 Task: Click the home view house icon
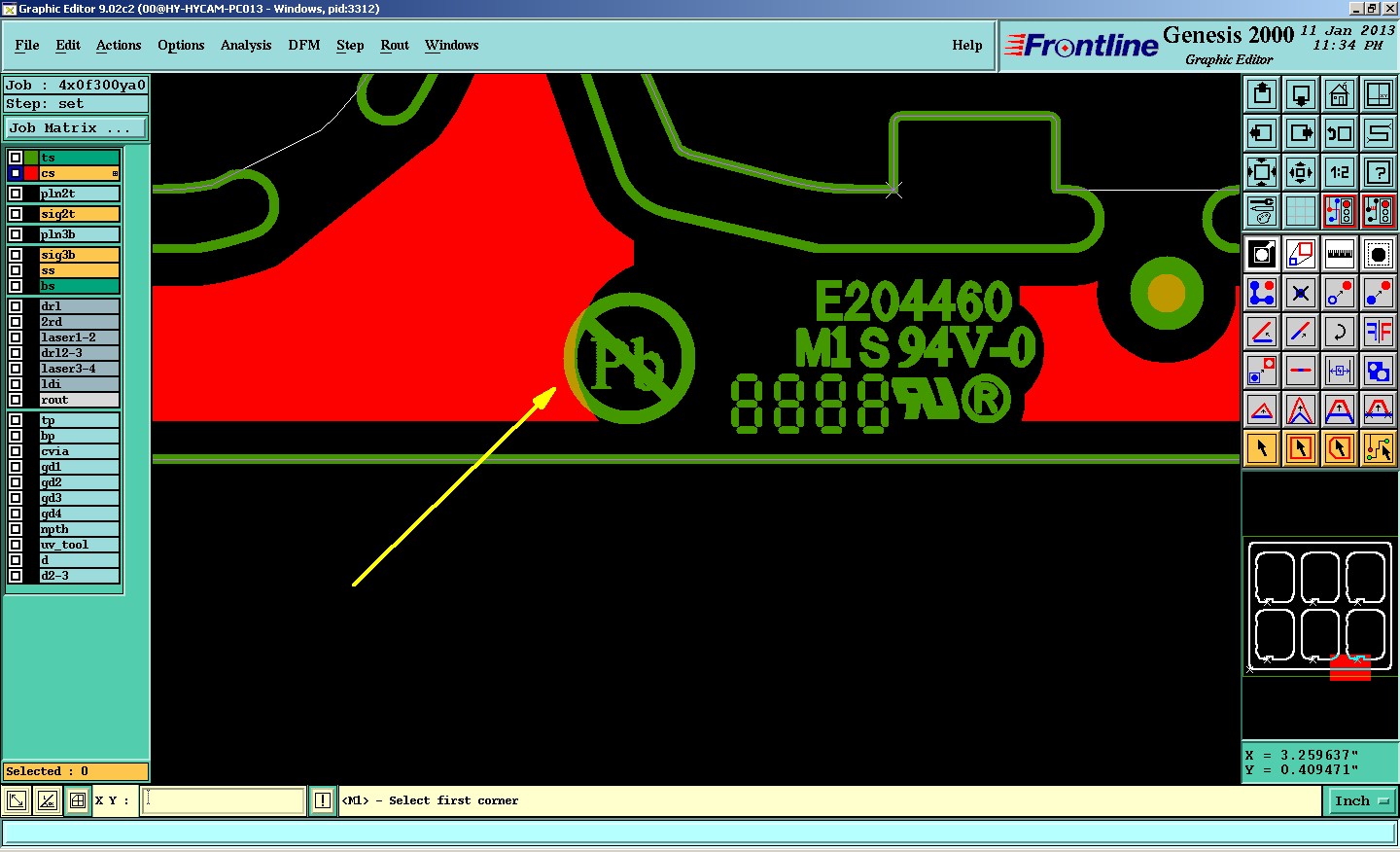point(1340,94)
